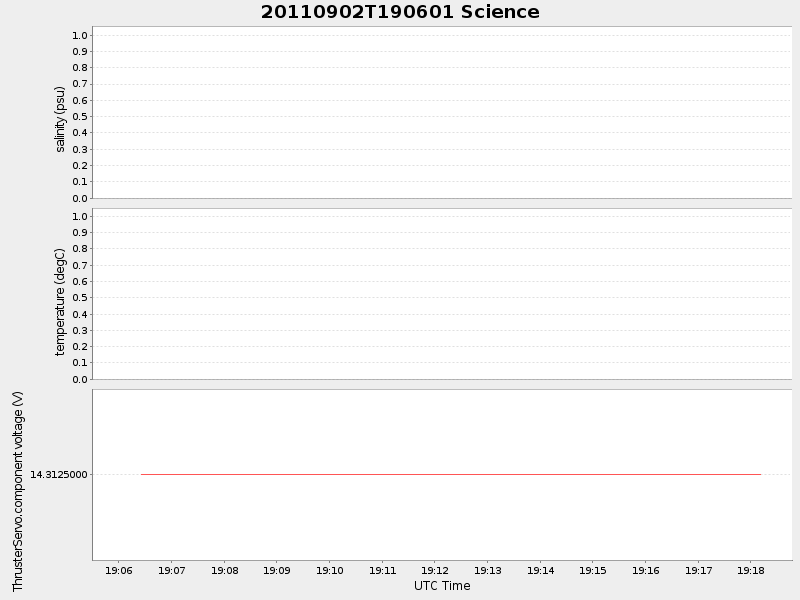Click the 19:09 time tick label
Screen dimensions: 800x600
[x=277, y=570]
